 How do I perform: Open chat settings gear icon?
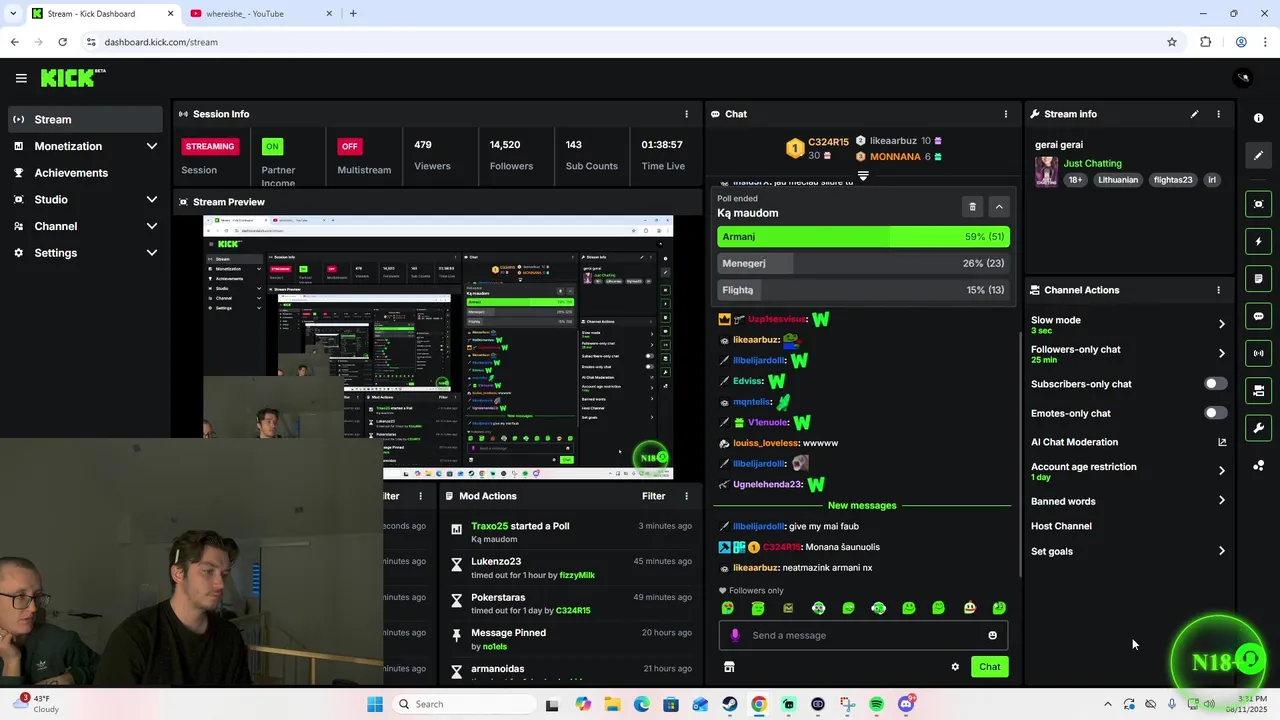955,667
